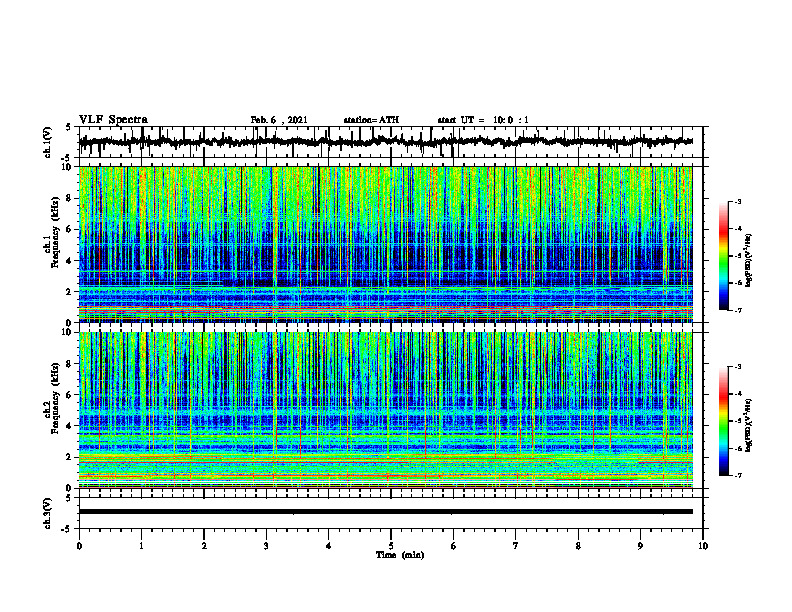Click the "5" tick on the time axis
The height and width of the screenshot is (612, 792).
click(x=391, y=546)
